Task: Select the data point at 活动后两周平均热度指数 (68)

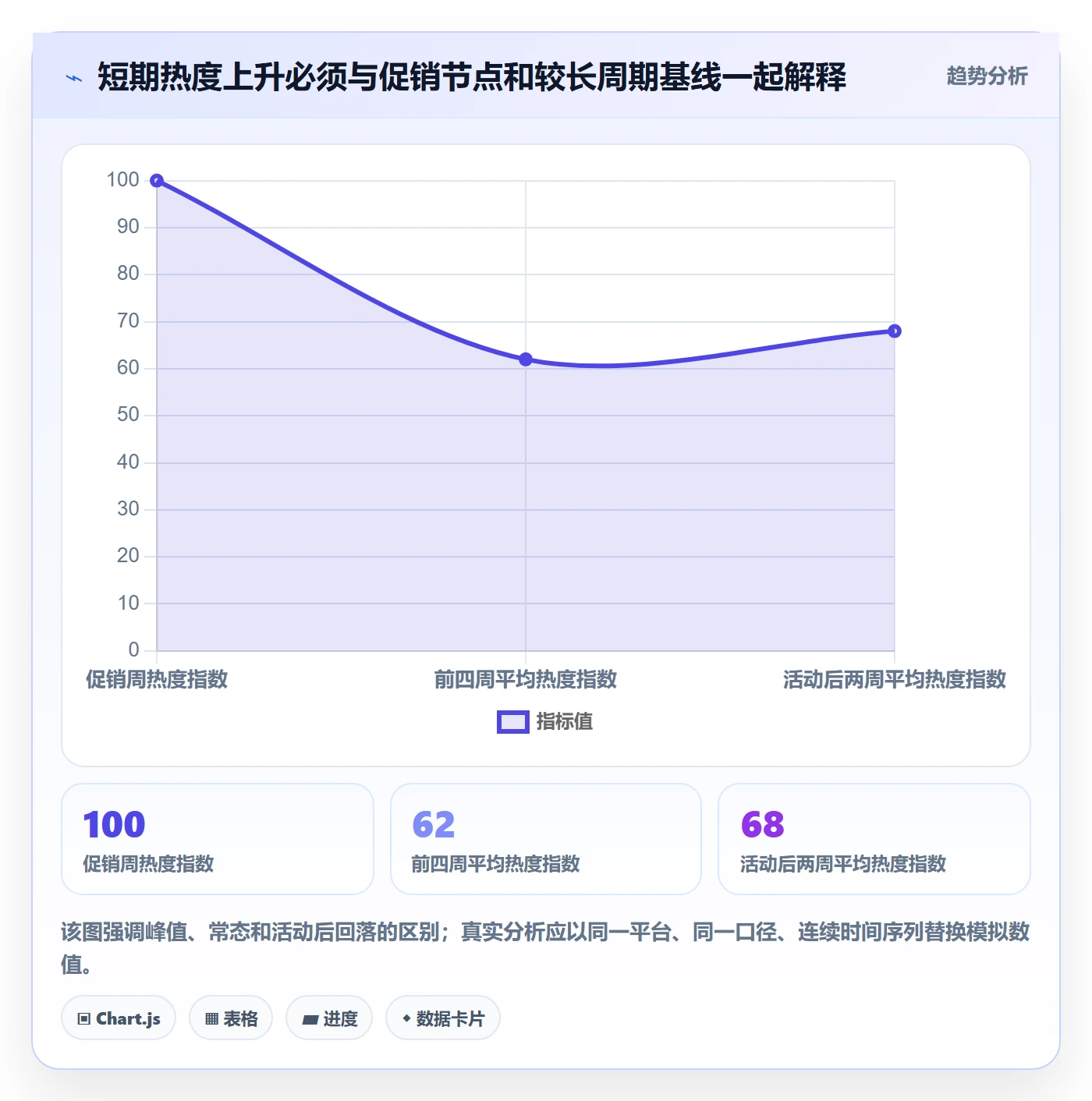Action: (x=895, y=331)
